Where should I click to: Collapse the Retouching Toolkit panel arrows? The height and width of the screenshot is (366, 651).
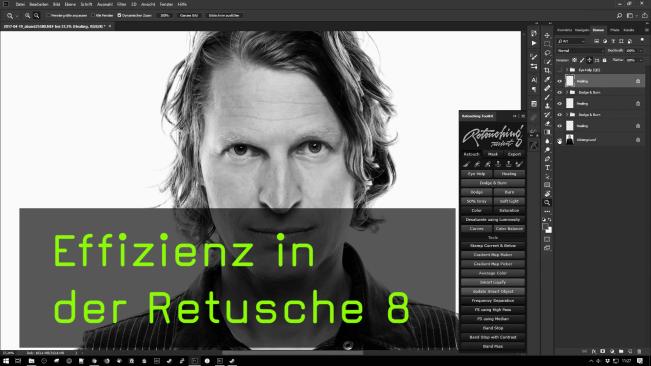[x=515, y=116]
